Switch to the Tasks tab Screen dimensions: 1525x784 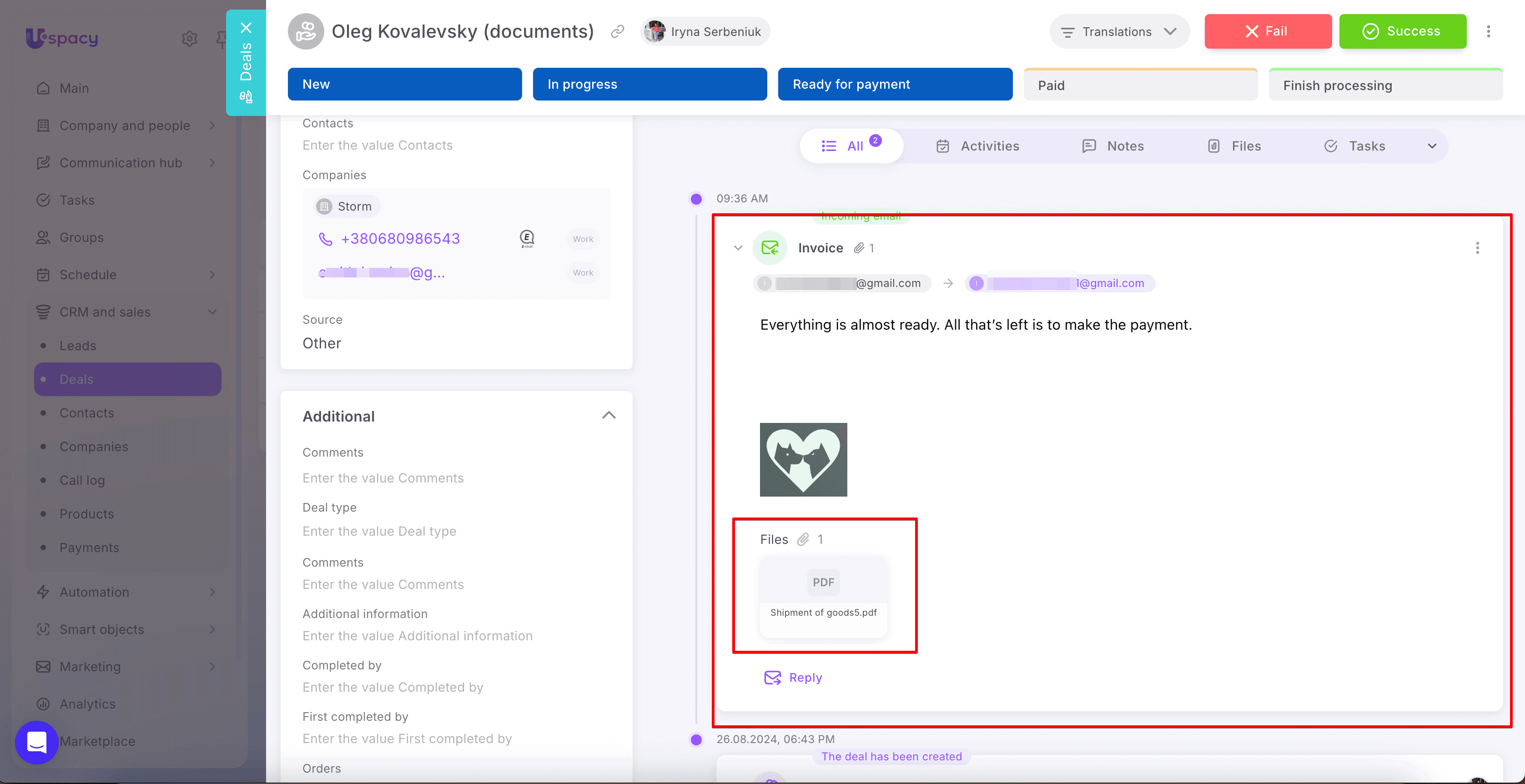coord(1355,146)
